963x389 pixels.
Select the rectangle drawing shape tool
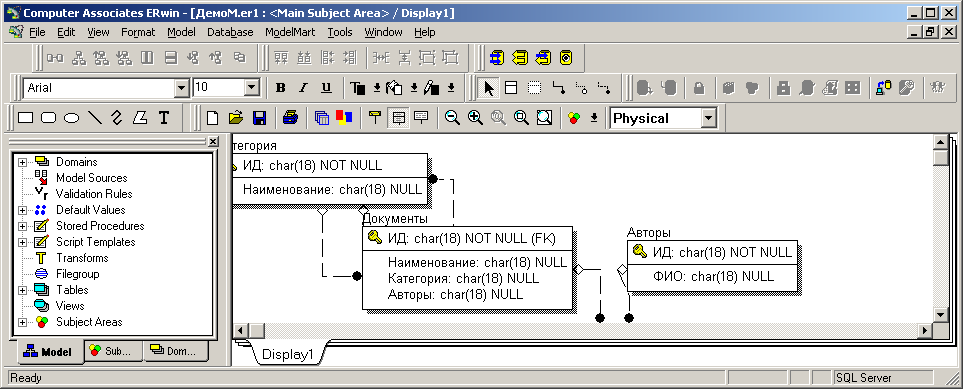tap(25, 117)
